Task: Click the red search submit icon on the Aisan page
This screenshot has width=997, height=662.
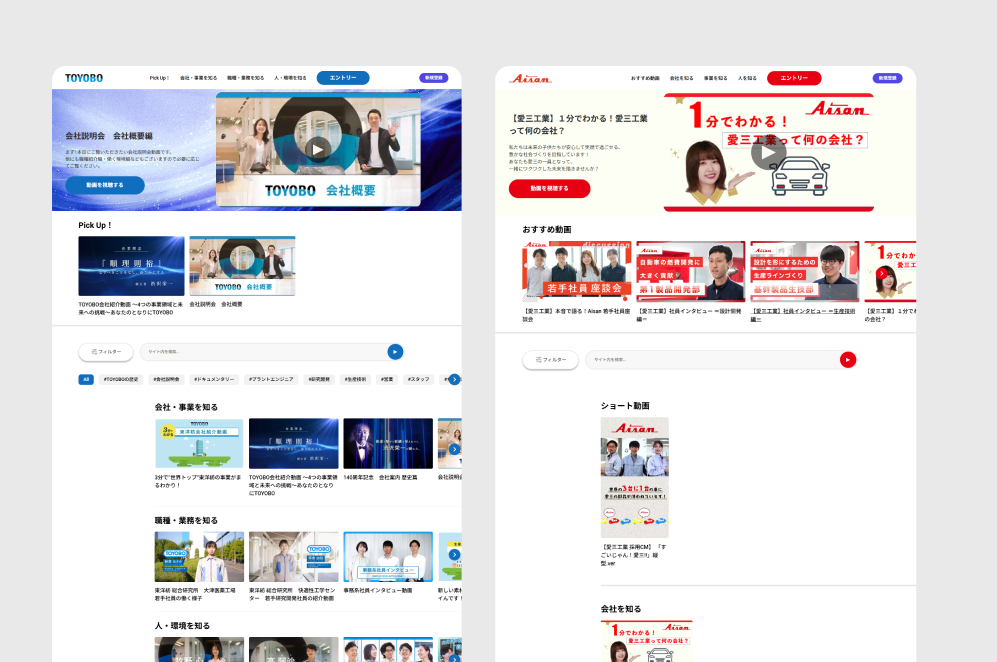Action: 848,360
